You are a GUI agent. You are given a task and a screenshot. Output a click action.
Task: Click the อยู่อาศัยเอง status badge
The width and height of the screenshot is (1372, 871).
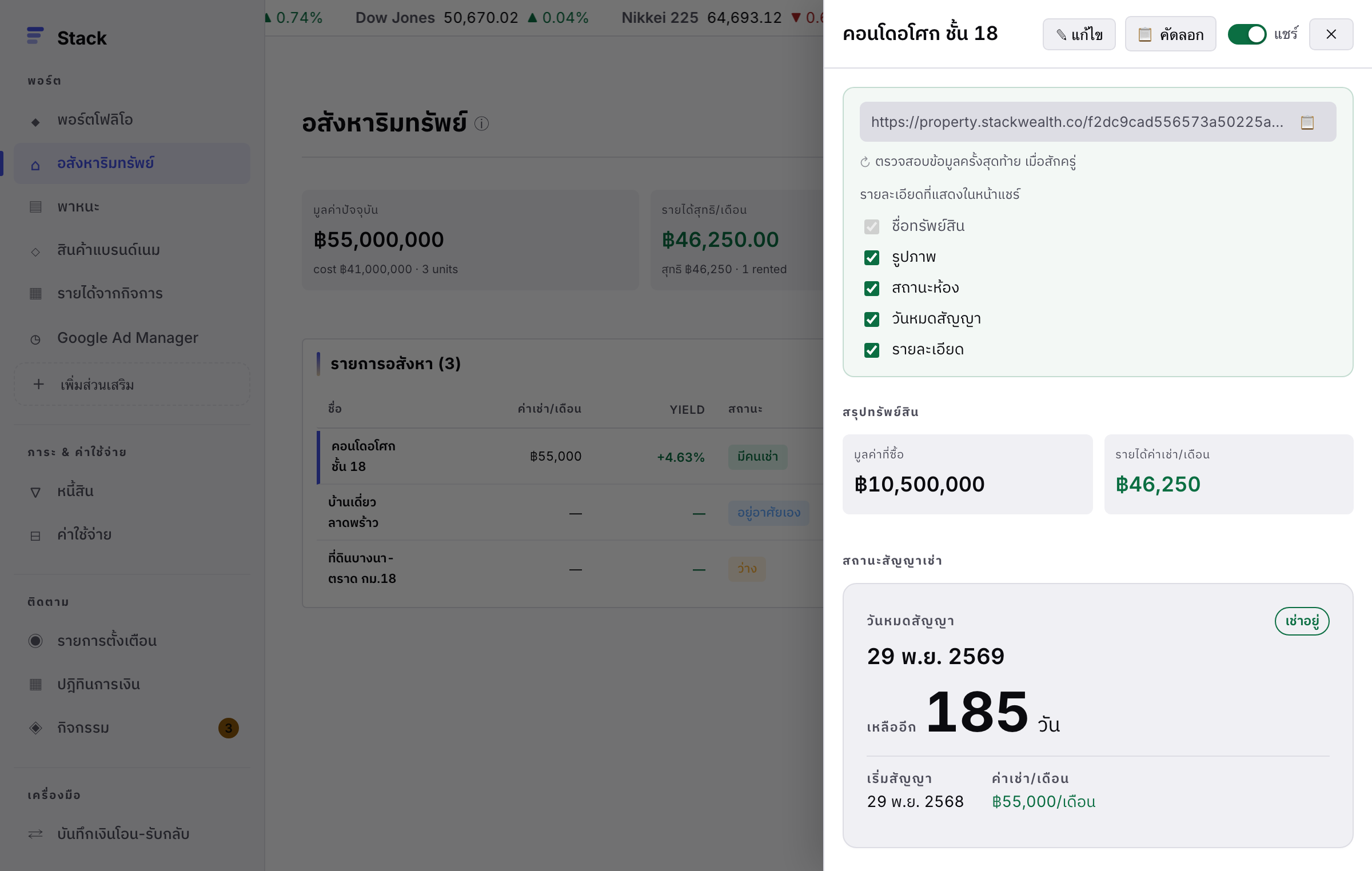[x=769, y=513]
